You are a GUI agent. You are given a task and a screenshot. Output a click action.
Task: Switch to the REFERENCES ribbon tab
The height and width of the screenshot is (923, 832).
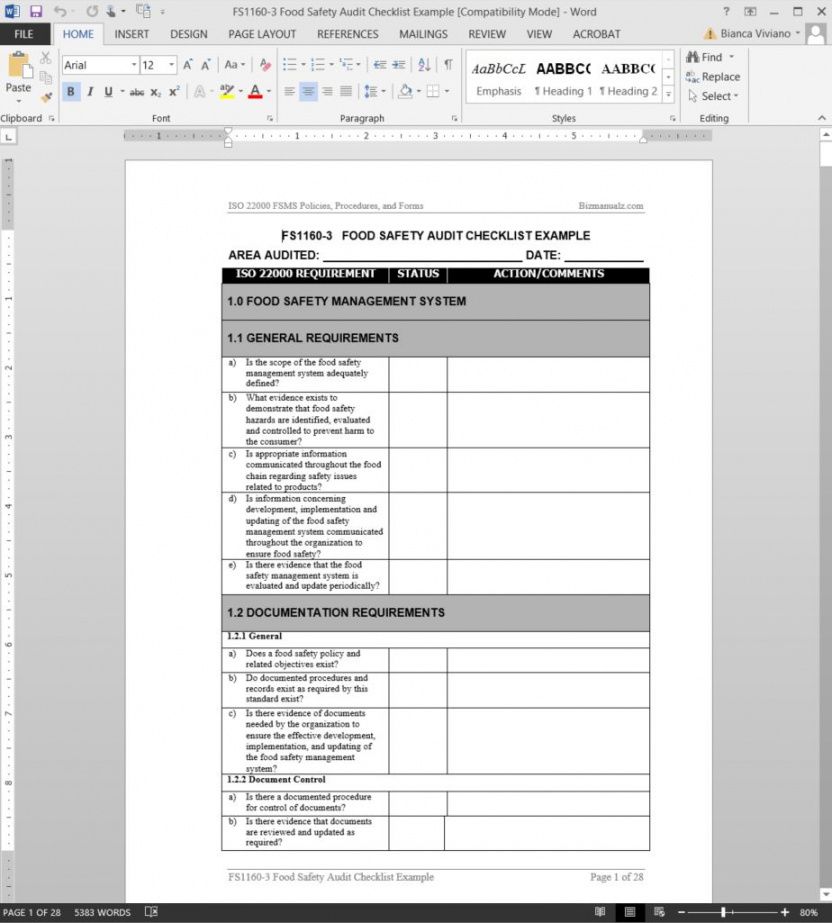(x=348, y=33)
